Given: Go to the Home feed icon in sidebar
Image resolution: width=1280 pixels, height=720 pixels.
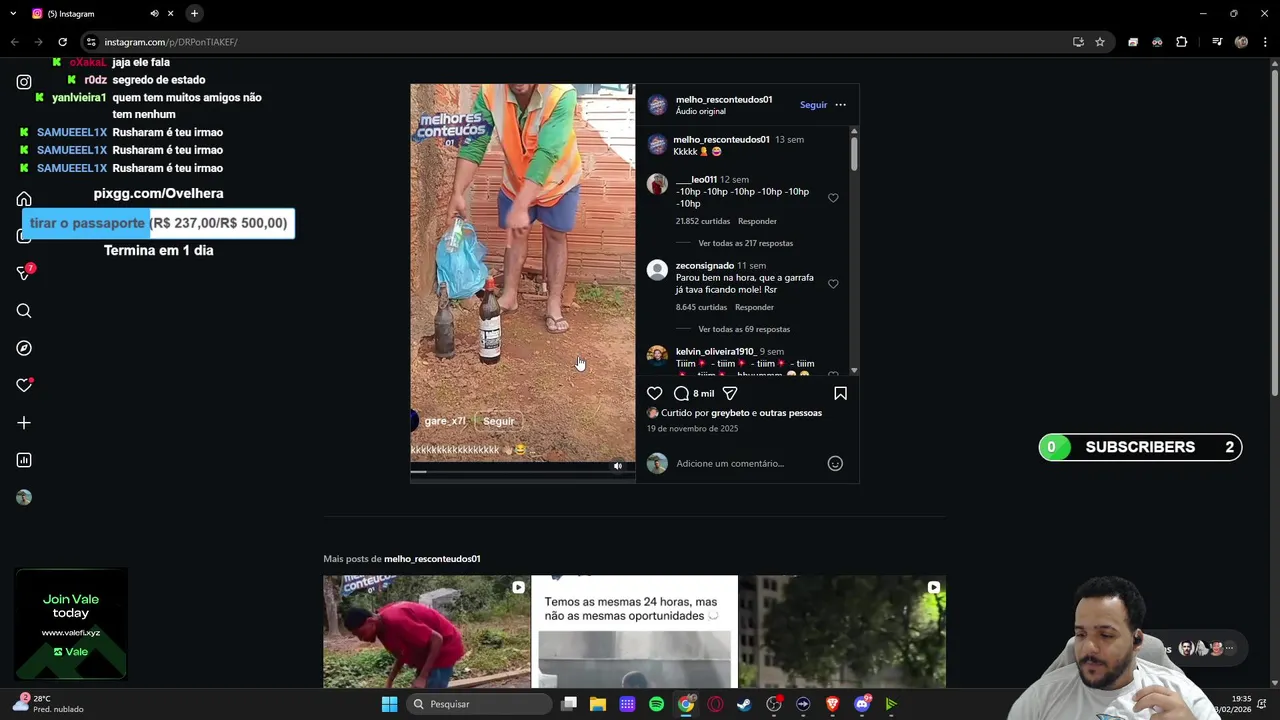Looking at the screenshot, I should (24, 199).
